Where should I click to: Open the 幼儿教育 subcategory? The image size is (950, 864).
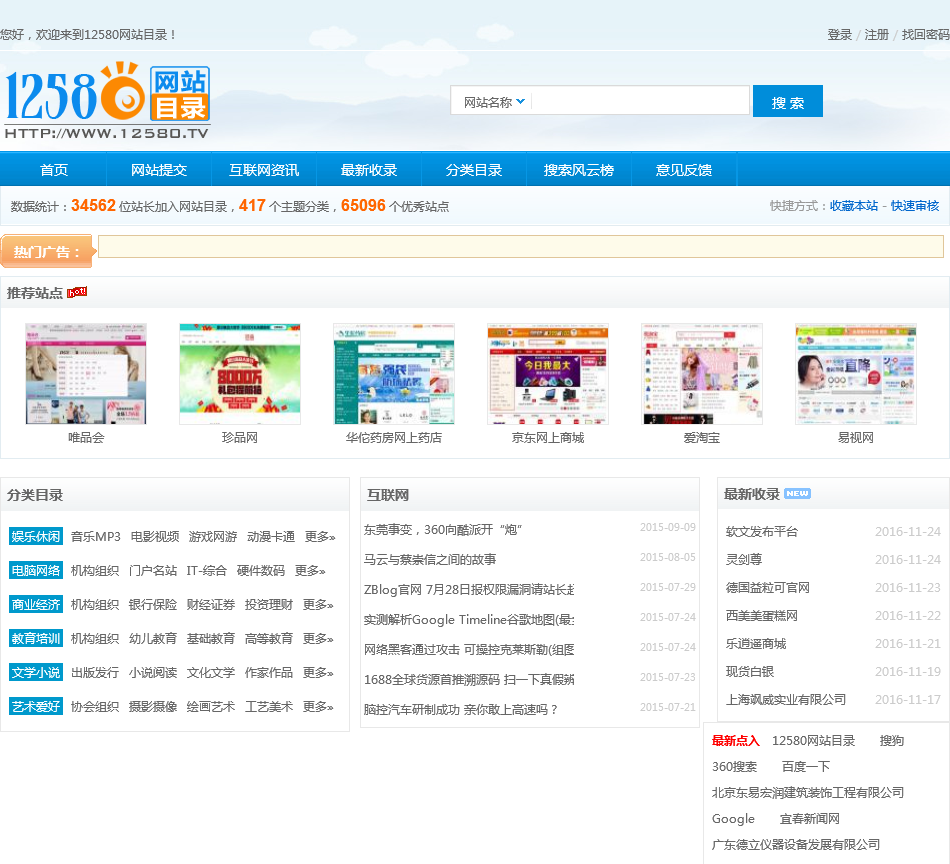(153, 639)
